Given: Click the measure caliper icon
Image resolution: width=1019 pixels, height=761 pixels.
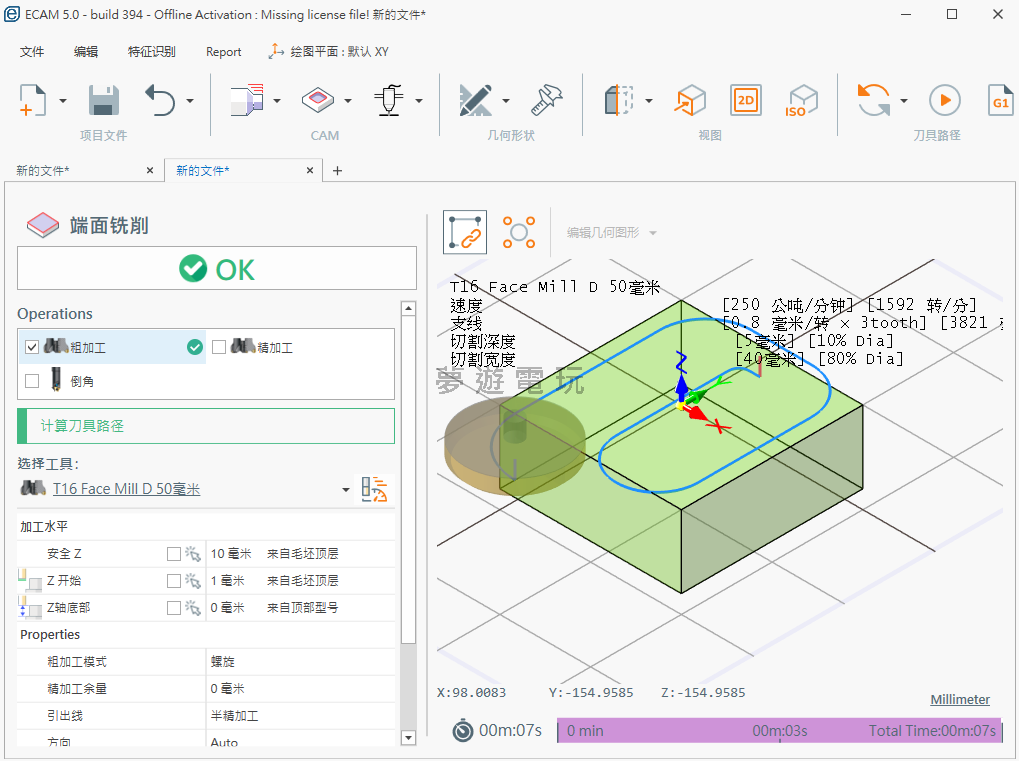Looking at the screenshot, I should click(548, 100).
